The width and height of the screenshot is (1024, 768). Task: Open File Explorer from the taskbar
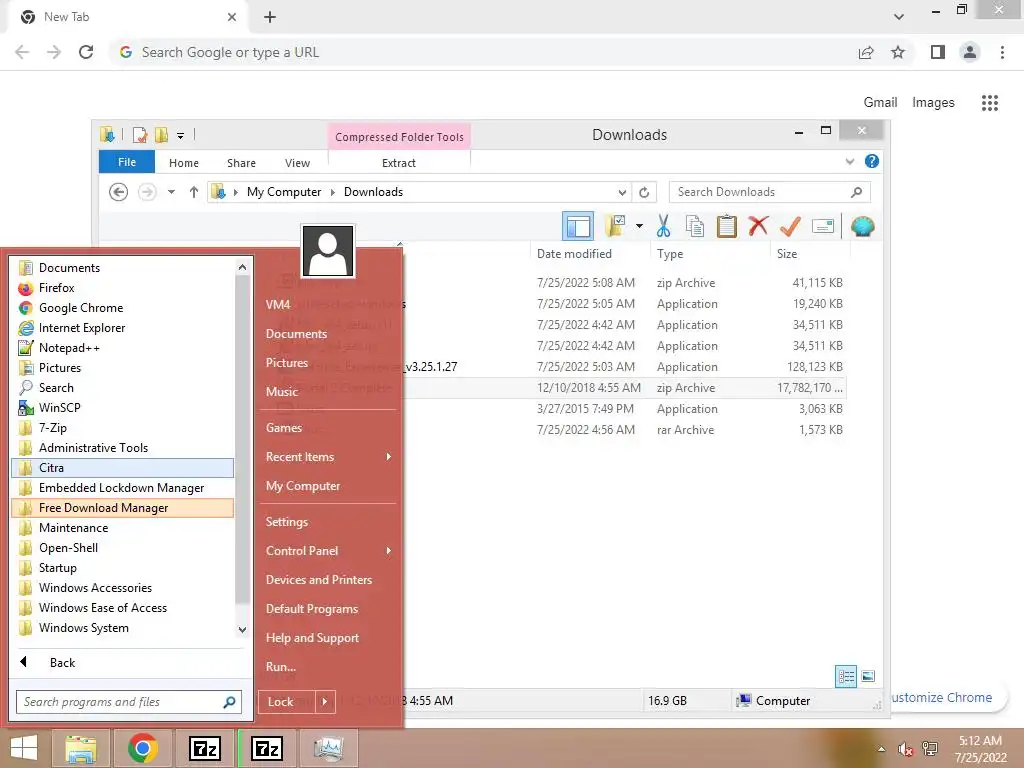[80, 748]
